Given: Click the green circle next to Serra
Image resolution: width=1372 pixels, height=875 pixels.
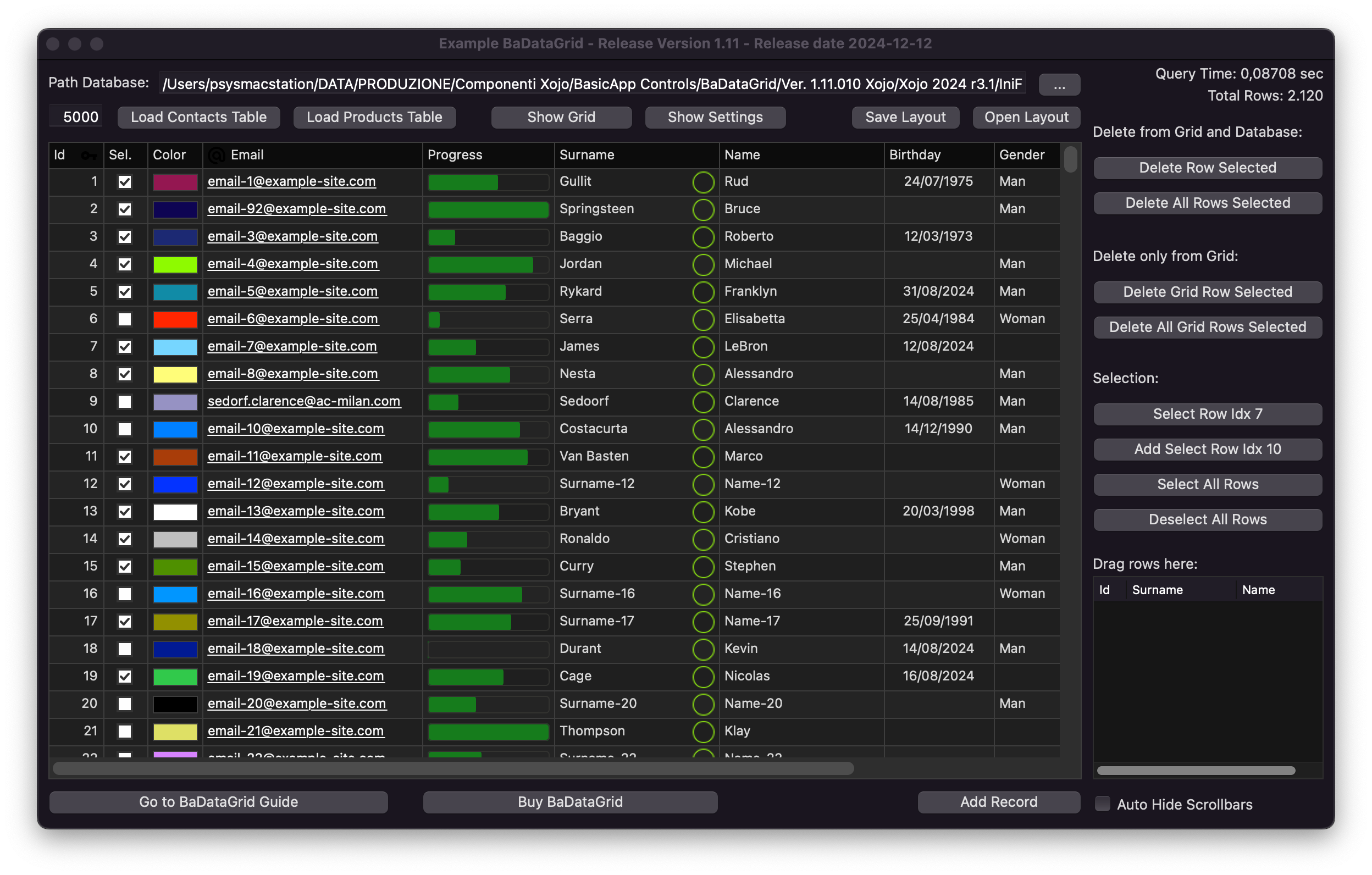Looking at the screenshot, I should 703,319.
